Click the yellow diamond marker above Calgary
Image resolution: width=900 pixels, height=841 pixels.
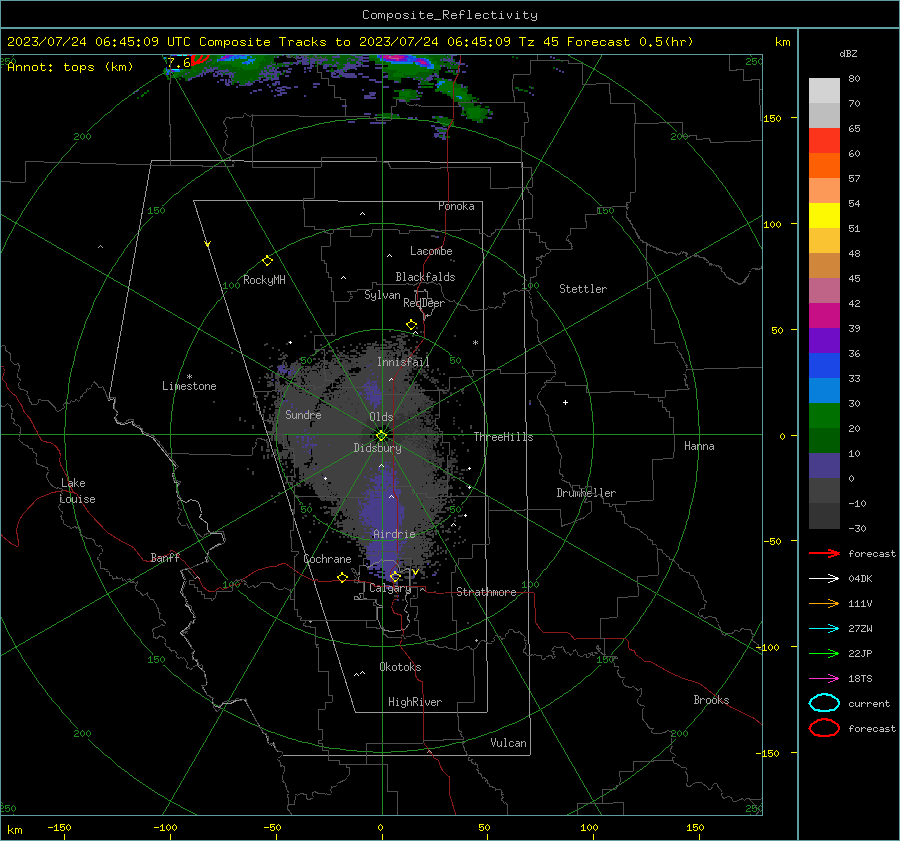pyautogui.click(x=395, y=576)
